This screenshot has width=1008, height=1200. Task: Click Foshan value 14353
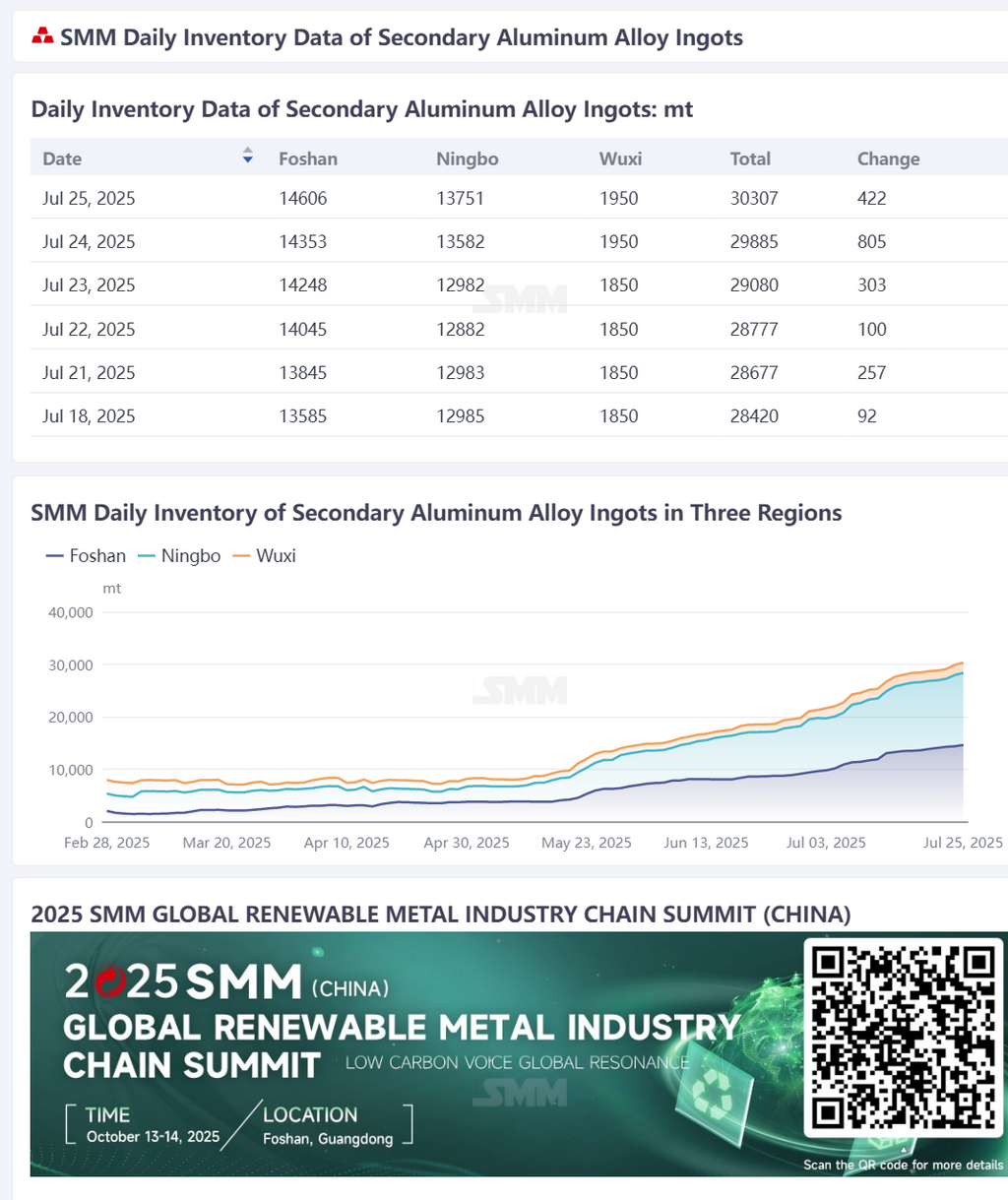[x=303, y=241]
